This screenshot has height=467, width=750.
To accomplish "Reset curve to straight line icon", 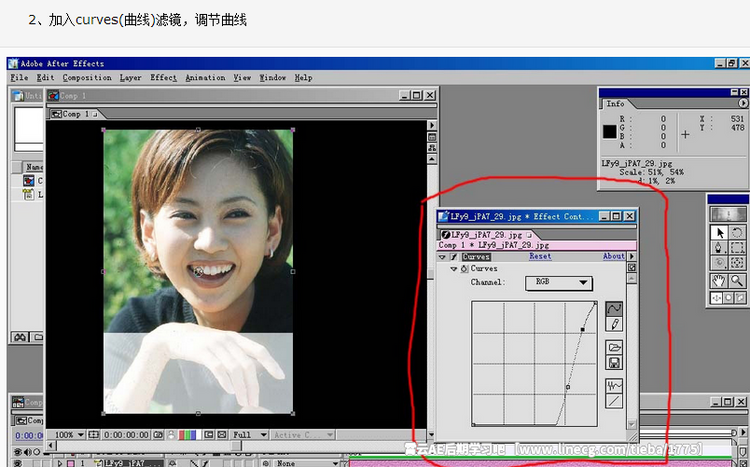I will click(x=614, y=400).
